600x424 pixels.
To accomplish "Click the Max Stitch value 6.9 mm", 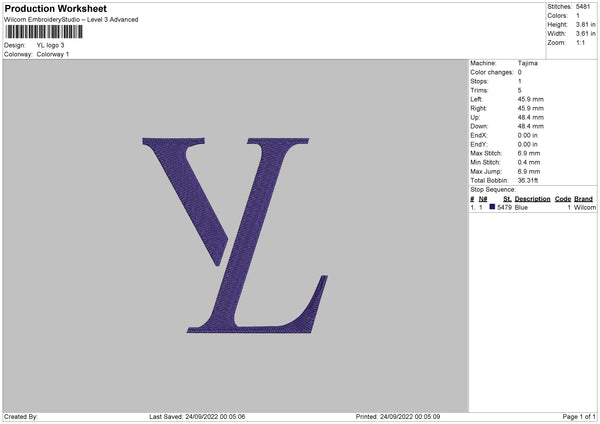I will (529, 153).
